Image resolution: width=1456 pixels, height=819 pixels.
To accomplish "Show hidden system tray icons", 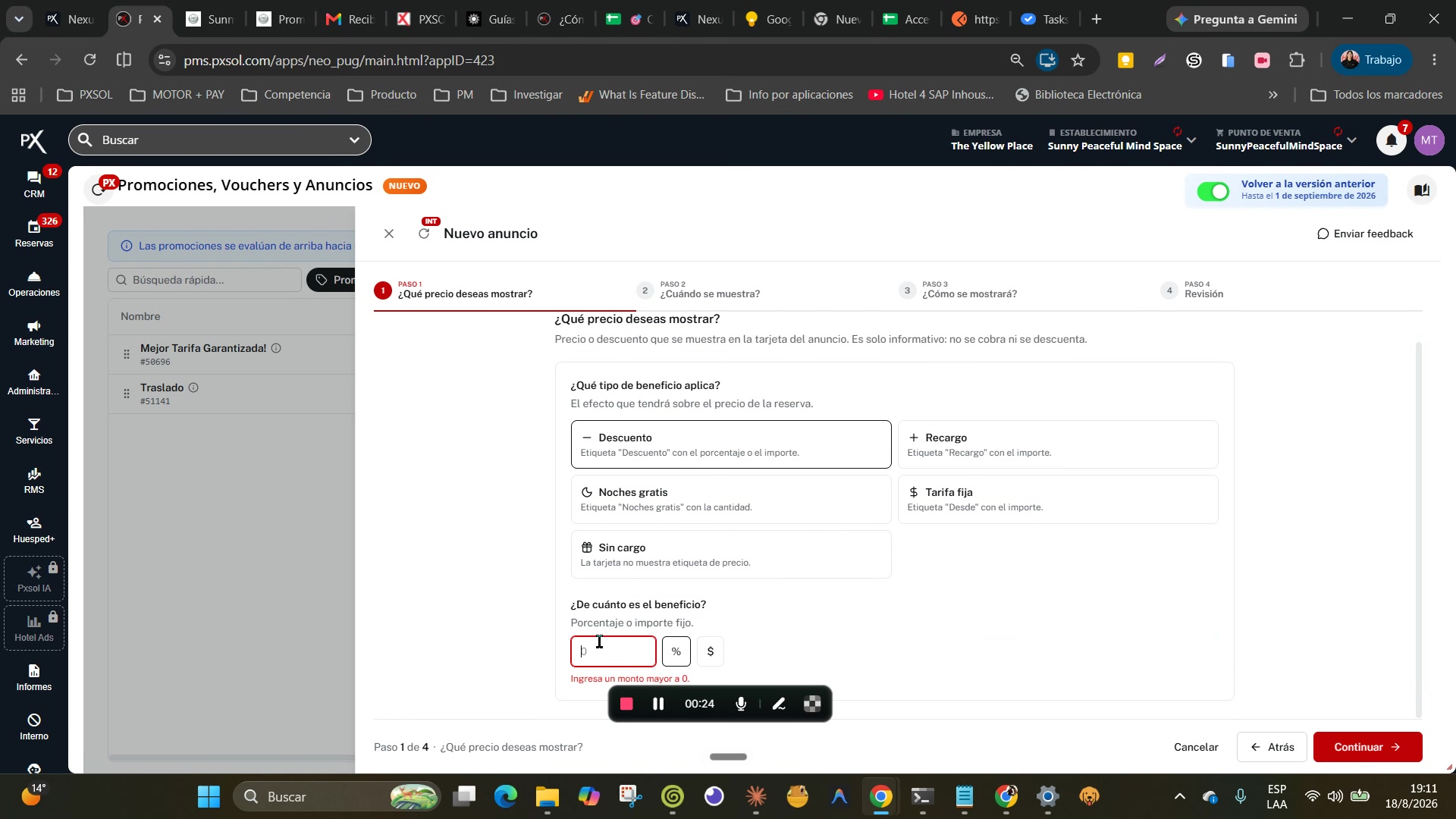I will tap(1179, 796).
